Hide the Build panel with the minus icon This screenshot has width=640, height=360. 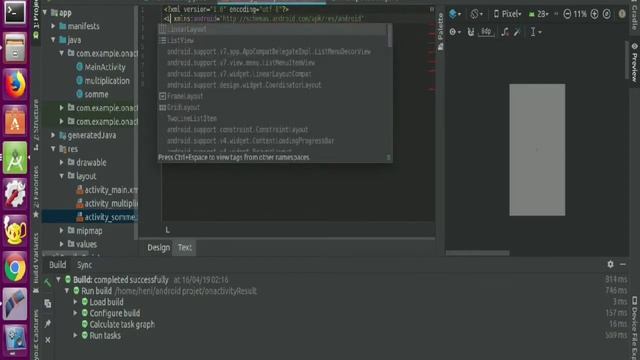623,264
